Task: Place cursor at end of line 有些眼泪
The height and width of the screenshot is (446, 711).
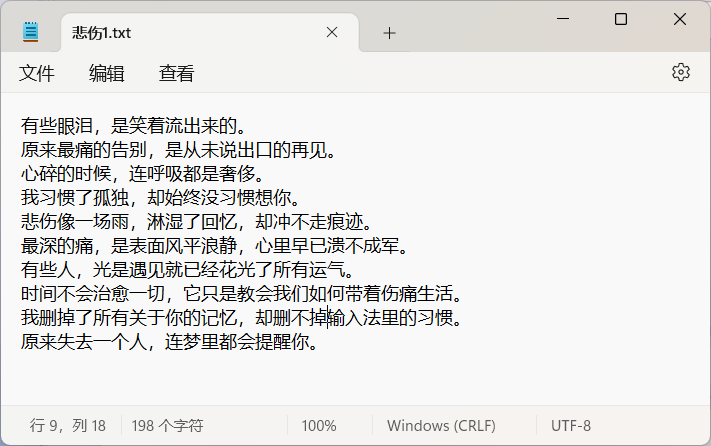Action: click(247, 126)
